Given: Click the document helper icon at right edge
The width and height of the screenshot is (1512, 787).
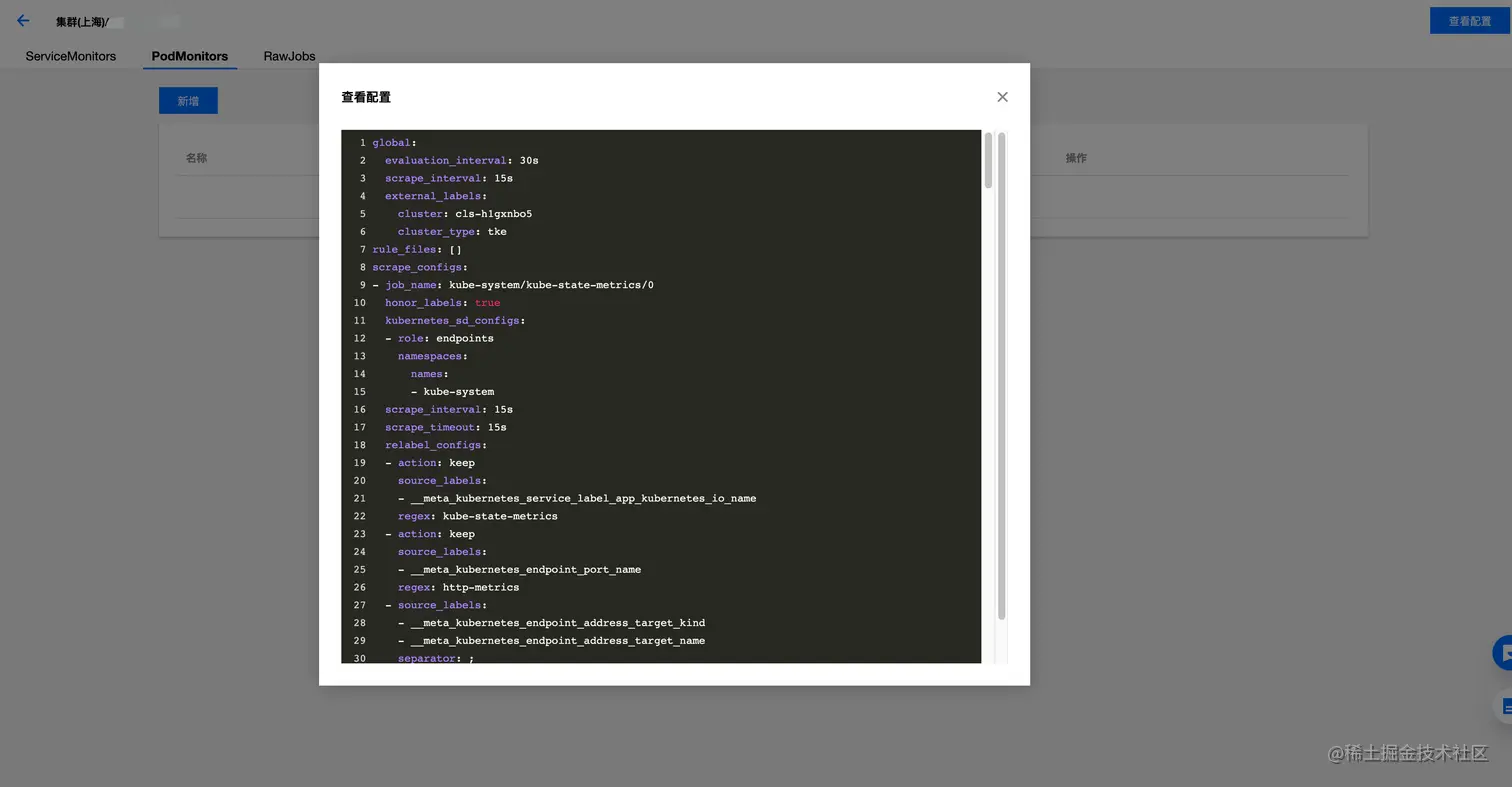Looking at the screenshot, I should [x=1505, y=706].
